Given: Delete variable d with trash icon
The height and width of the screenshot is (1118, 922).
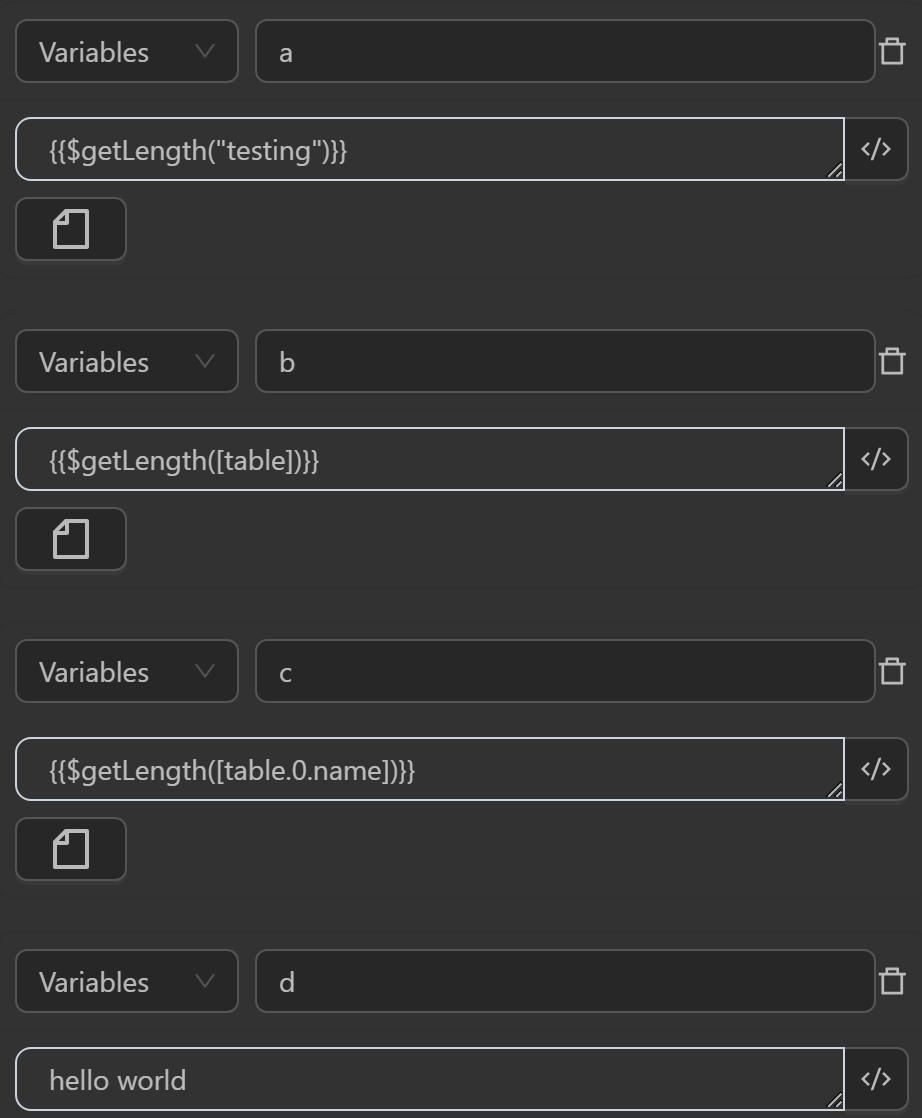Looking at the screenshot, I should (x=892, y=981).
